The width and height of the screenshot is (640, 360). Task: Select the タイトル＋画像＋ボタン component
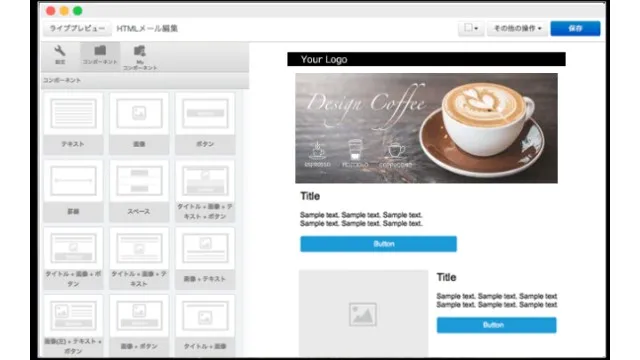(73, 258)
